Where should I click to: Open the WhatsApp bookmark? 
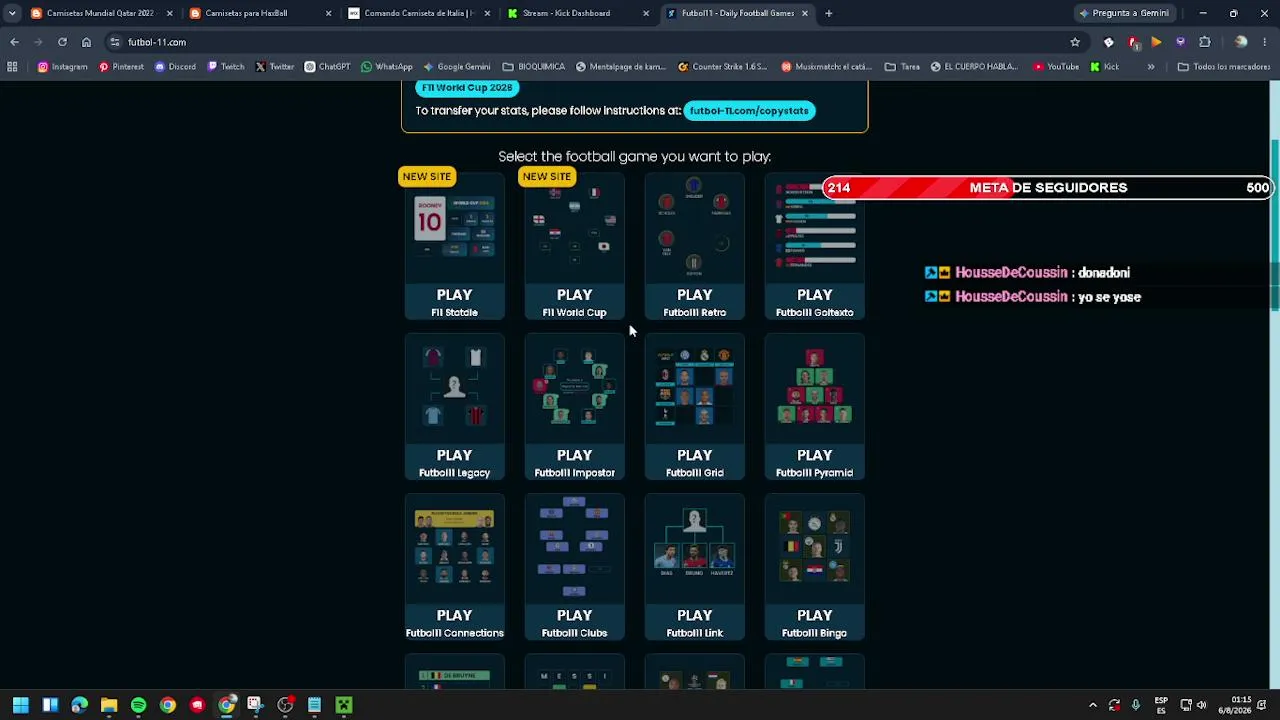point(387,67)
